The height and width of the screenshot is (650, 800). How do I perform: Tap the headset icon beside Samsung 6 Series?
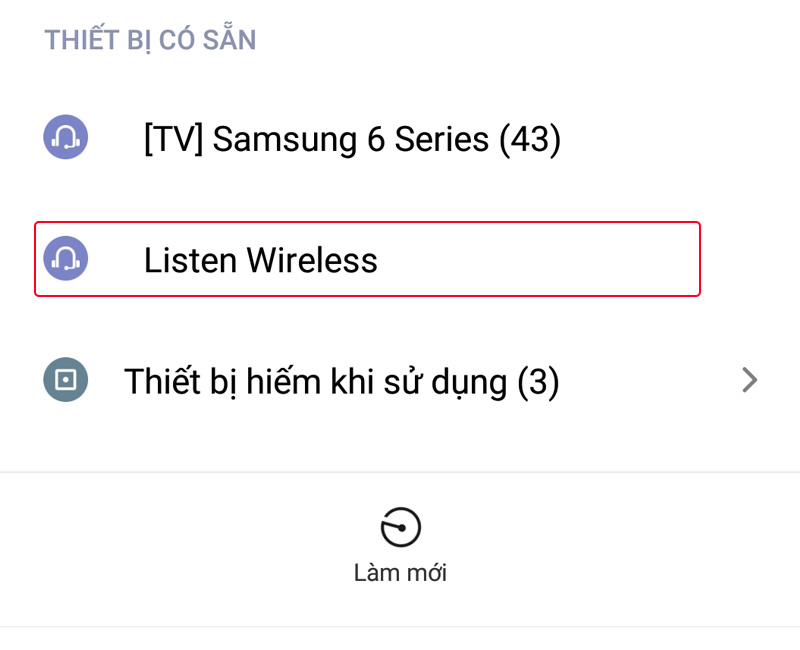tap(66, 138)
